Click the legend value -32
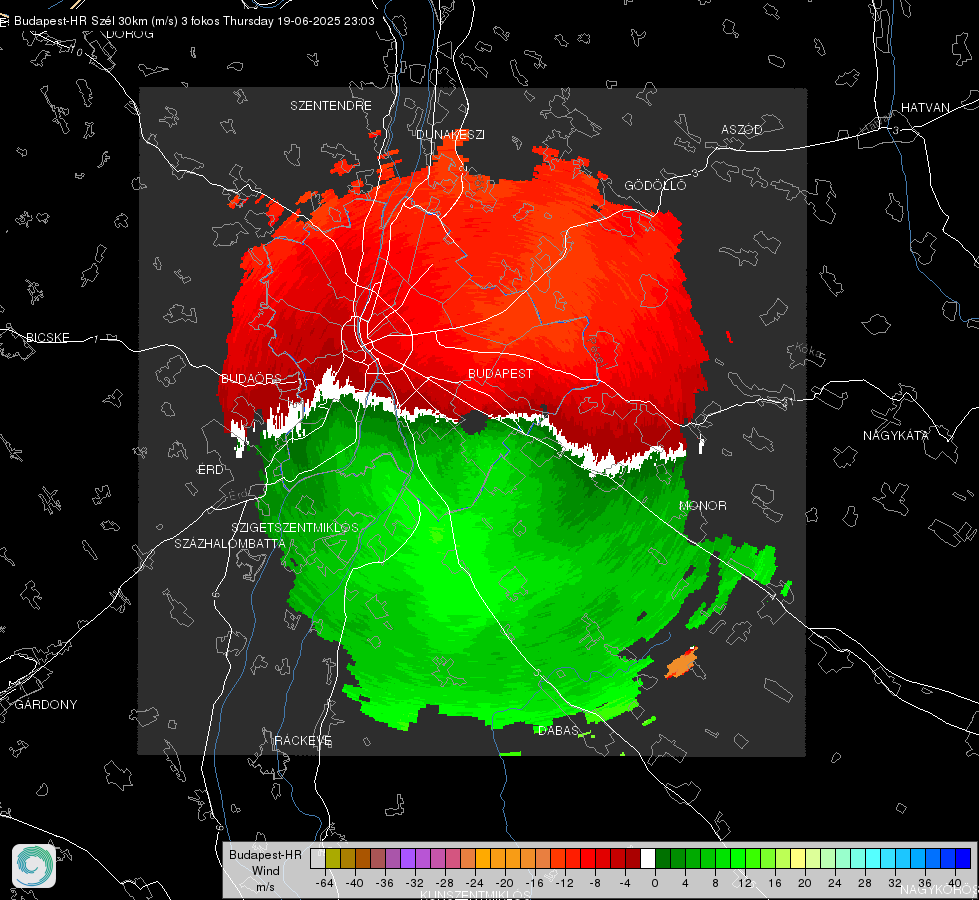The height and width of the screenshot is (900, 979). coord(415,883)
